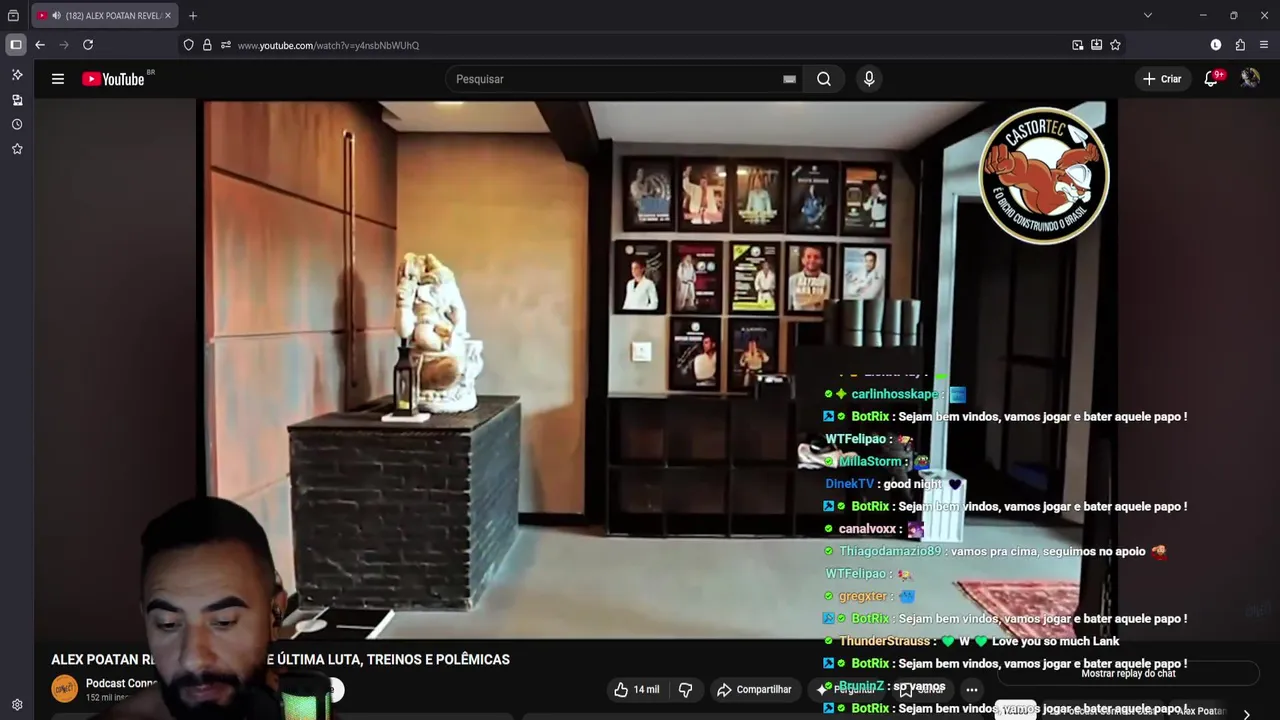1280x720 pixels.
Task: Go back with browser back arrow
Action: click(x=40, y=45)
